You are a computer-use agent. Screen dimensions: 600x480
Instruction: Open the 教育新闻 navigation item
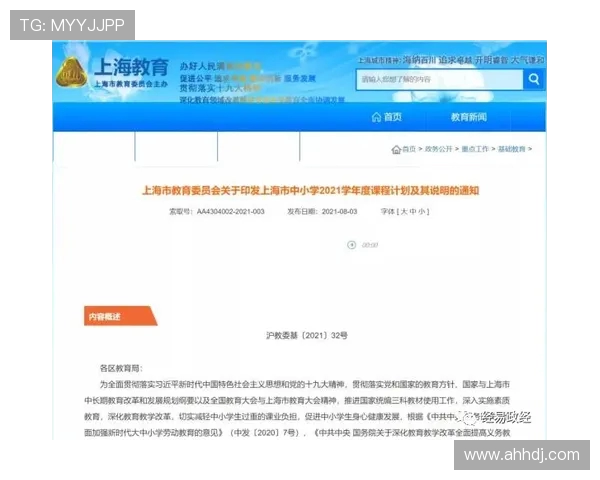pos(469,117)
